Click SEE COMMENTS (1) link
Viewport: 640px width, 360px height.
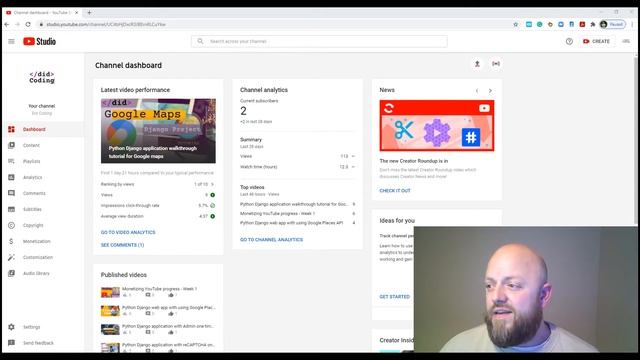122,245
